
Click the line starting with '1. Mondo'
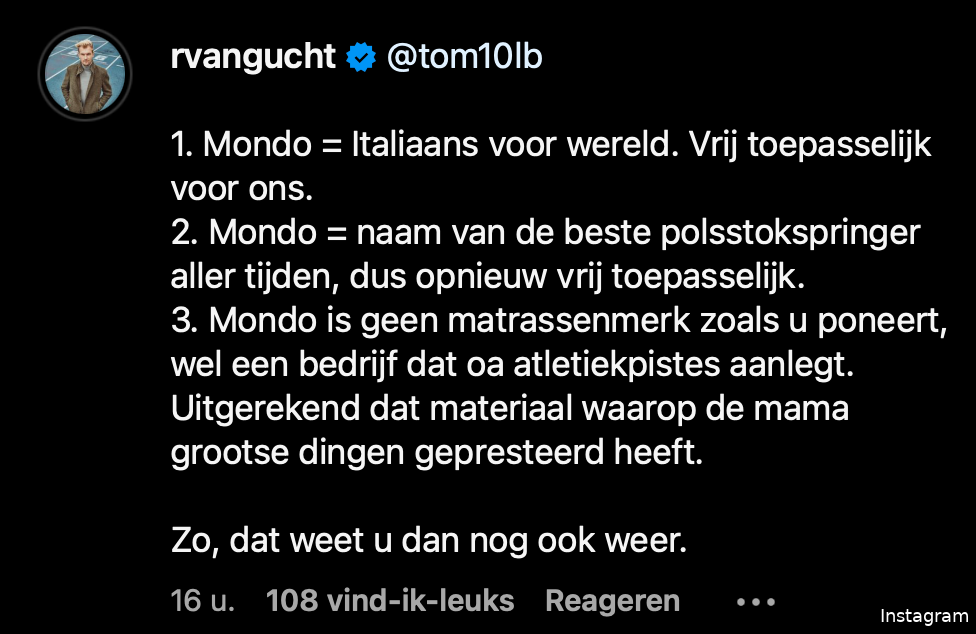pyautogui.click(x=550, y=146)
